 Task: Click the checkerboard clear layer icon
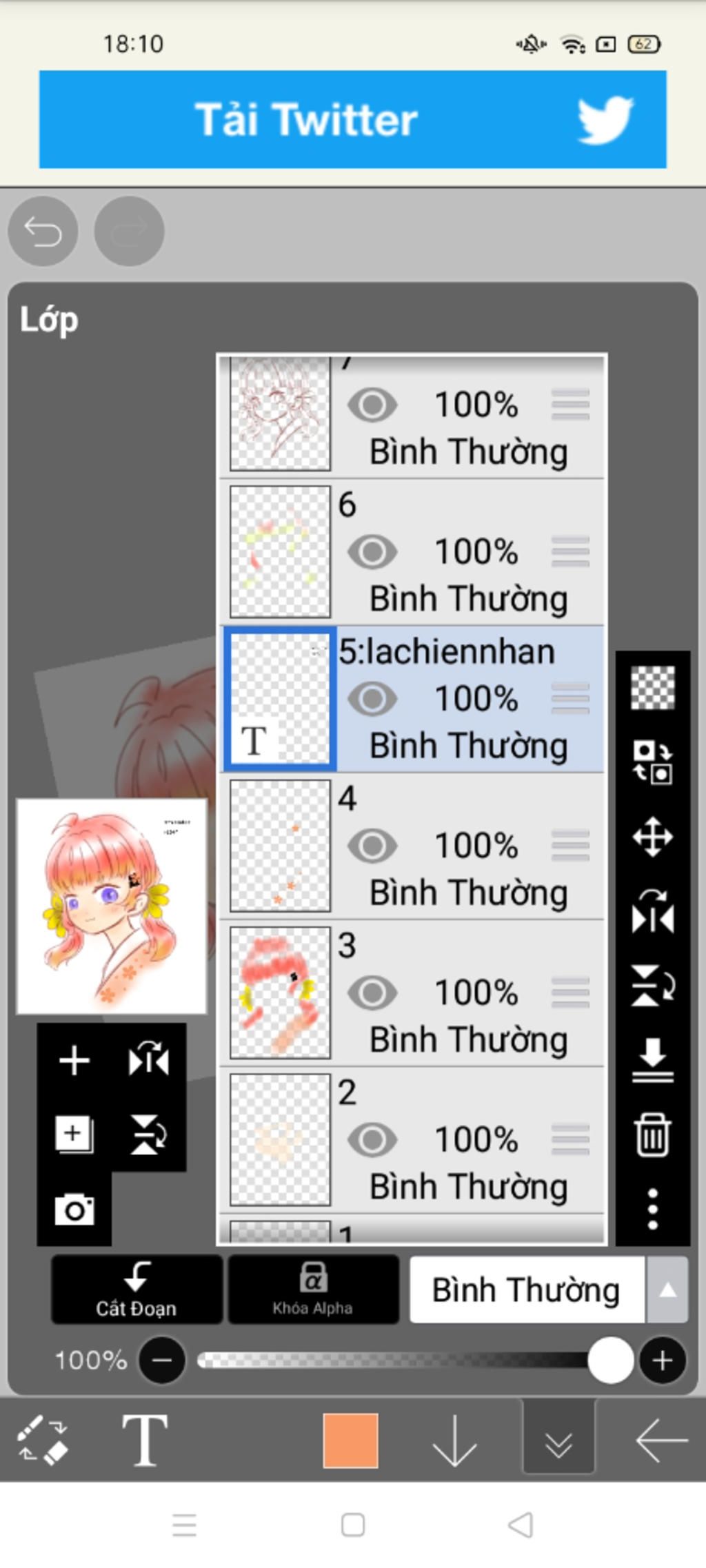652,687
